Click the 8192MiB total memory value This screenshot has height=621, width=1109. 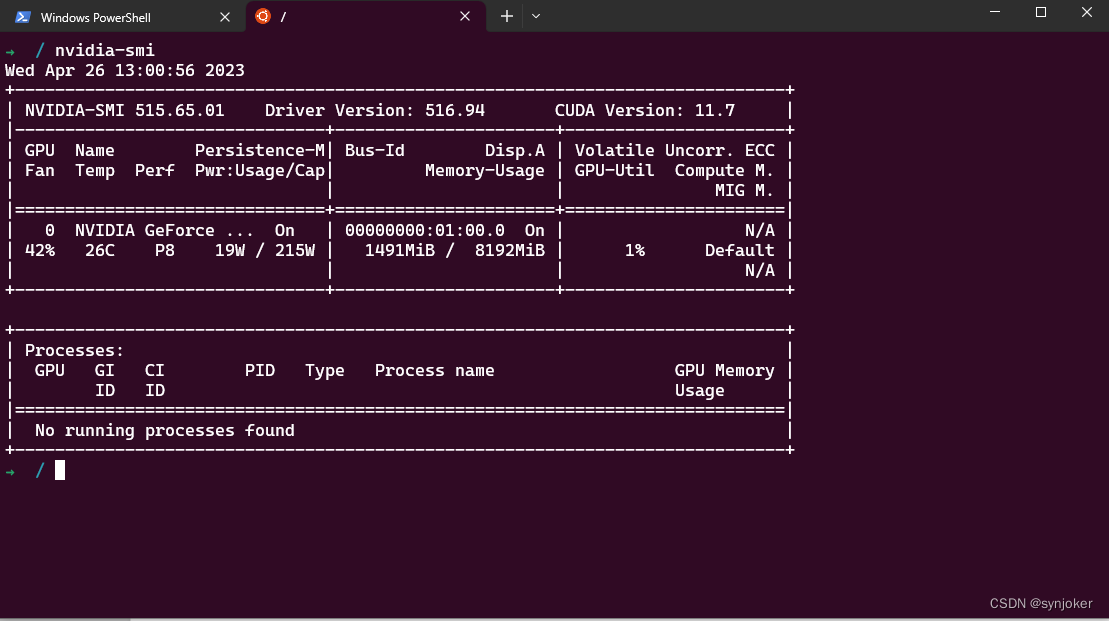(510, 250)
